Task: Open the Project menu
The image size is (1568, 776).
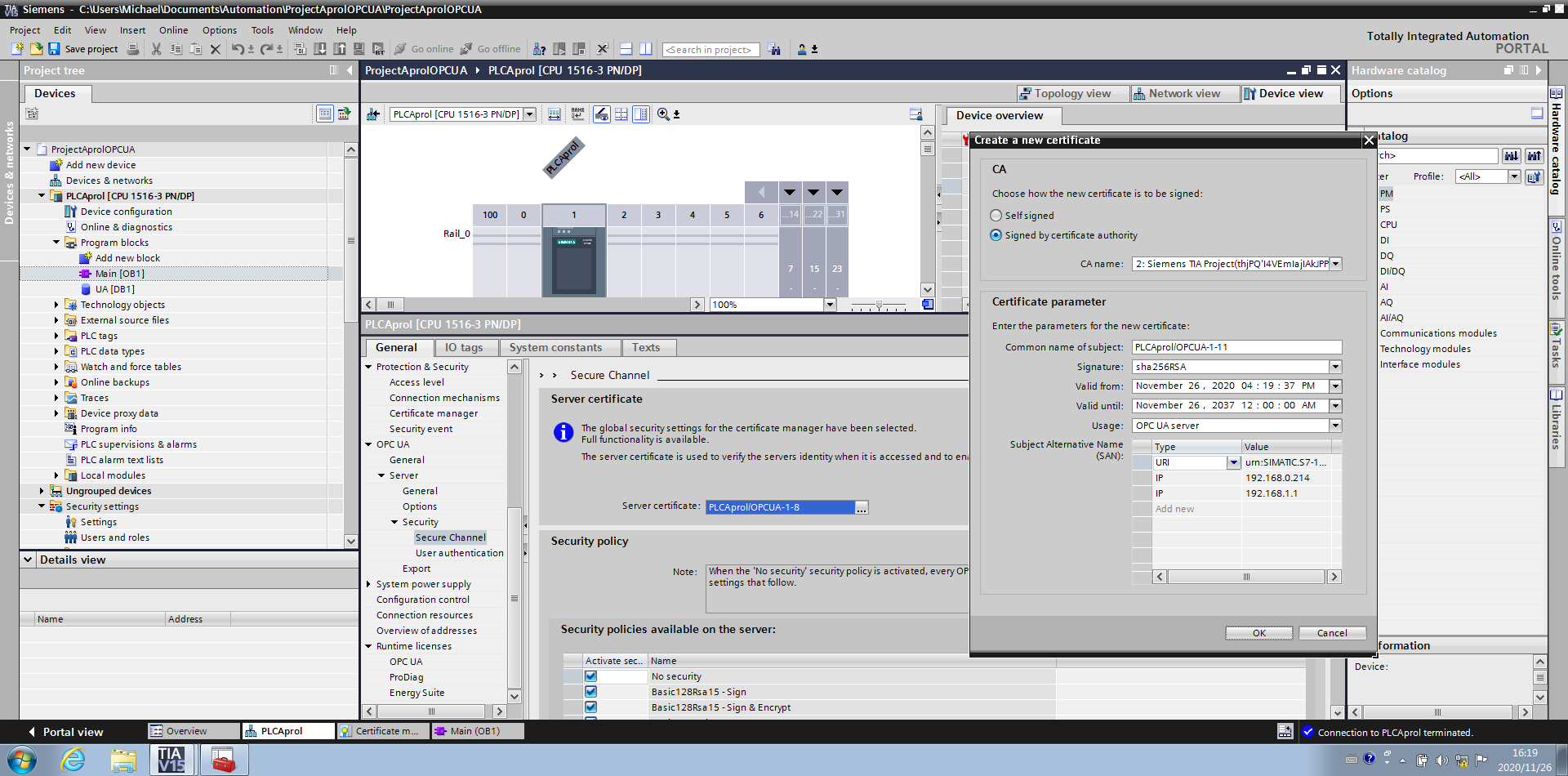Action: coord(24,30)
